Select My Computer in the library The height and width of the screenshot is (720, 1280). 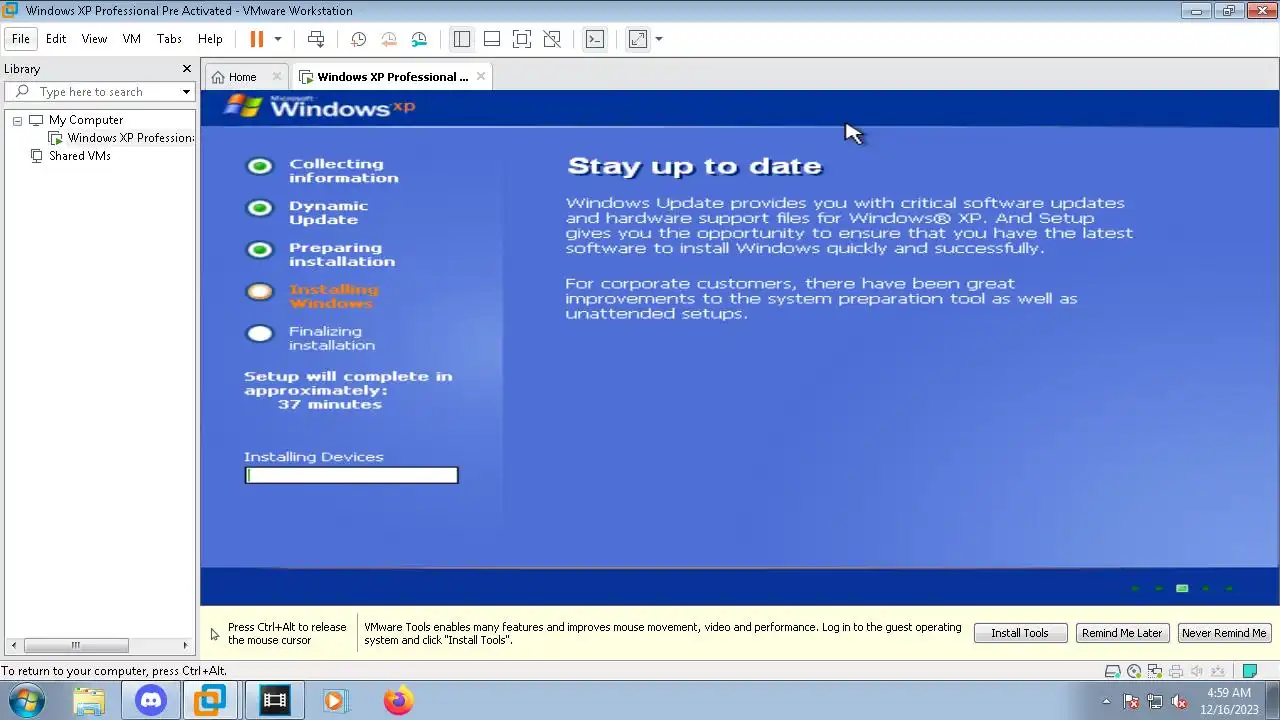click(86, 120)
